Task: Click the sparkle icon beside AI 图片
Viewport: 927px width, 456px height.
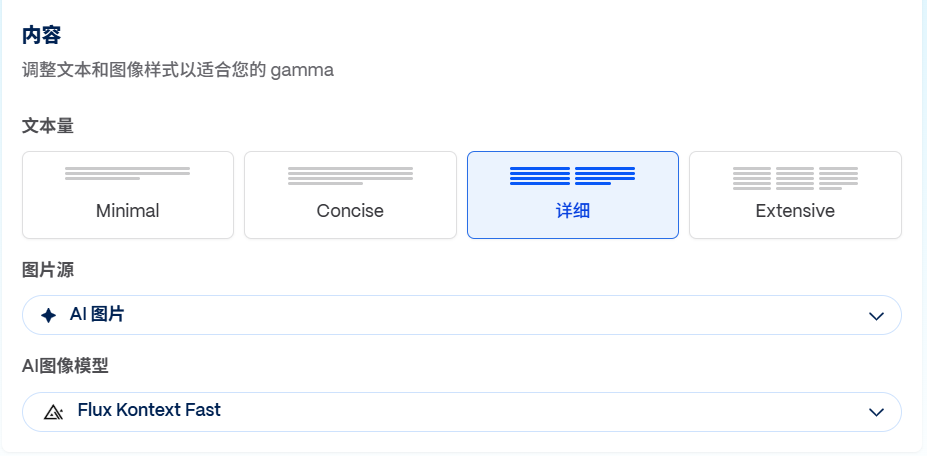Action: (x=48, y=315)
